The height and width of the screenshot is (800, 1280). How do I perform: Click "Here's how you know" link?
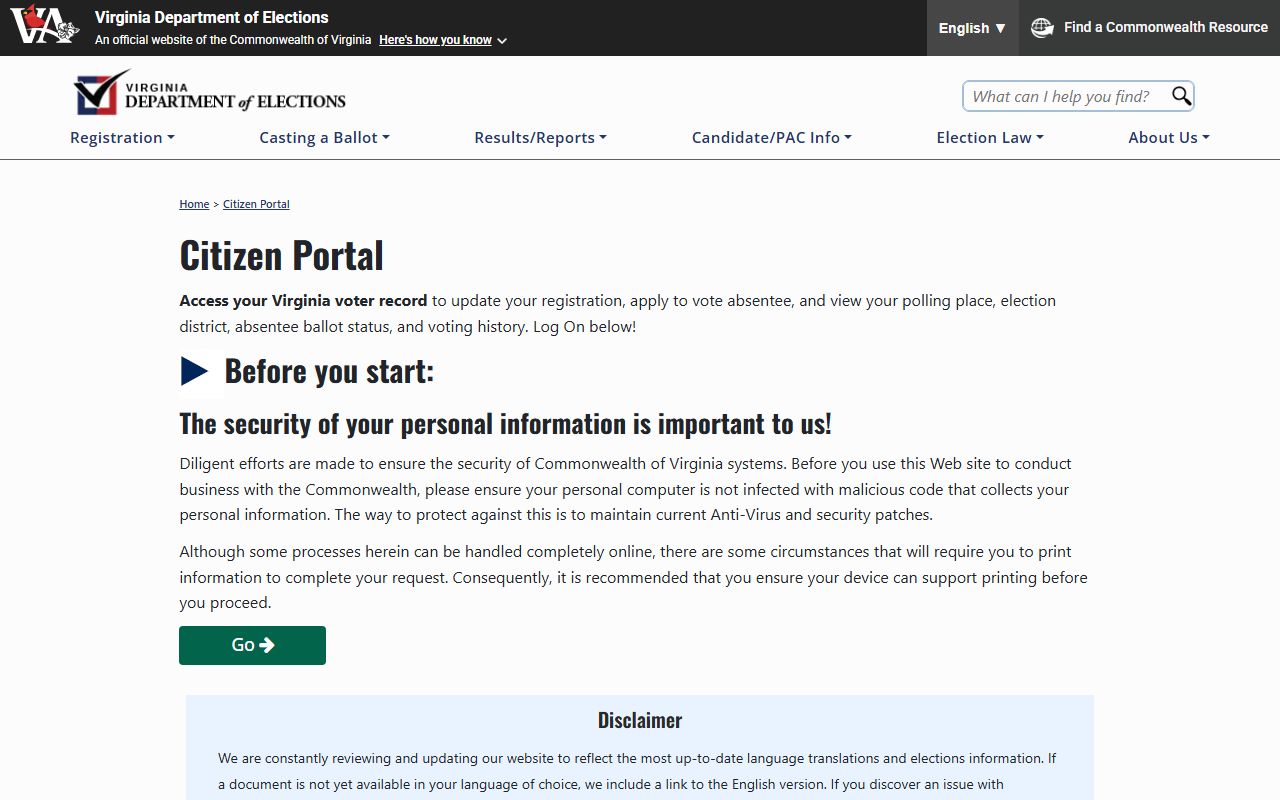coord(435,41)
